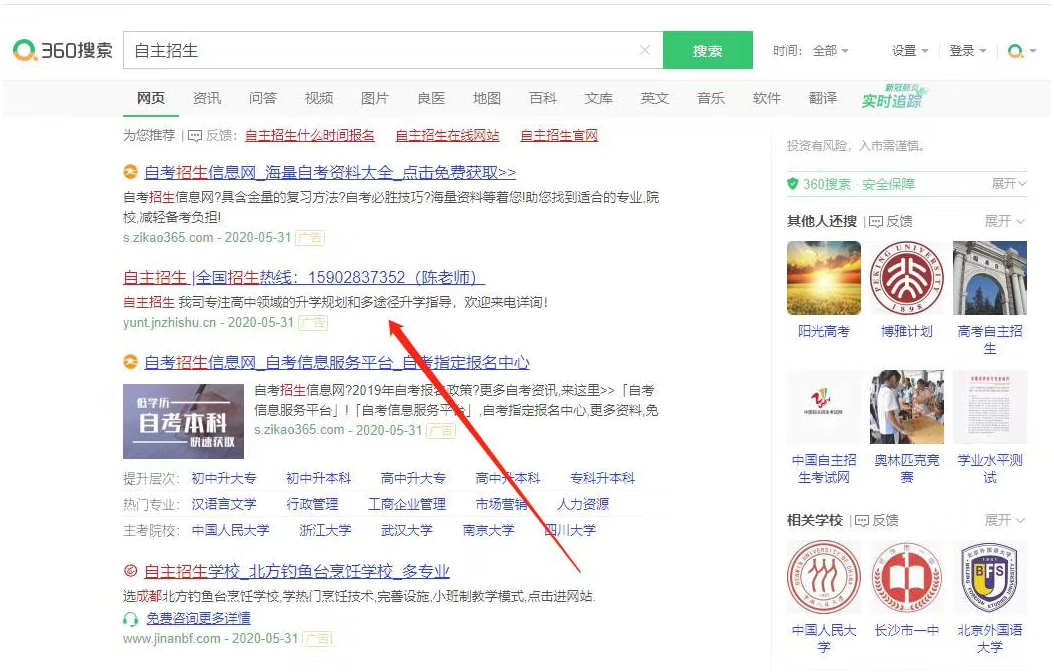Open the 百科 tab
The width and height of the screenshot is (1054, 672).
(543, 98)
